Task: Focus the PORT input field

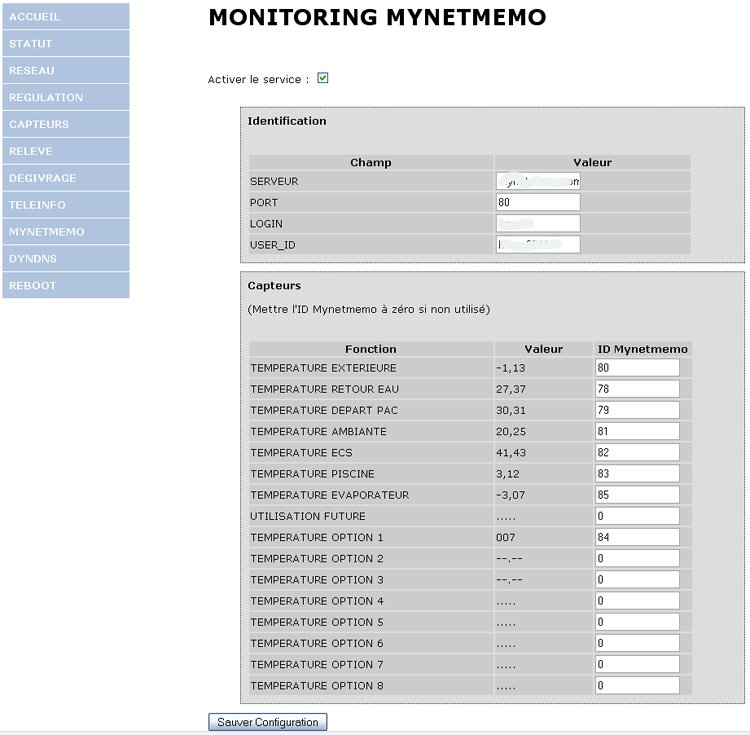Action: point(538,202)
